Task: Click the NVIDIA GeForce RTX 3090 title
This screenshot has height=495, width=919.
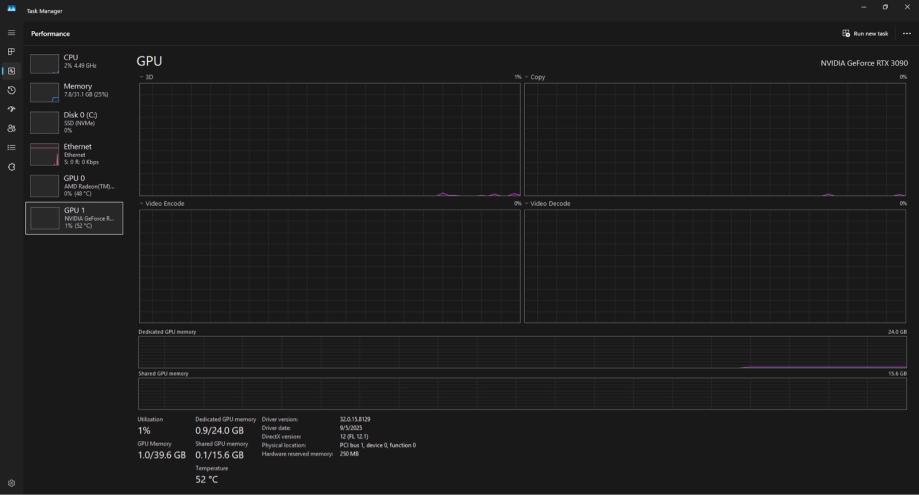Action: click(864, 63)
